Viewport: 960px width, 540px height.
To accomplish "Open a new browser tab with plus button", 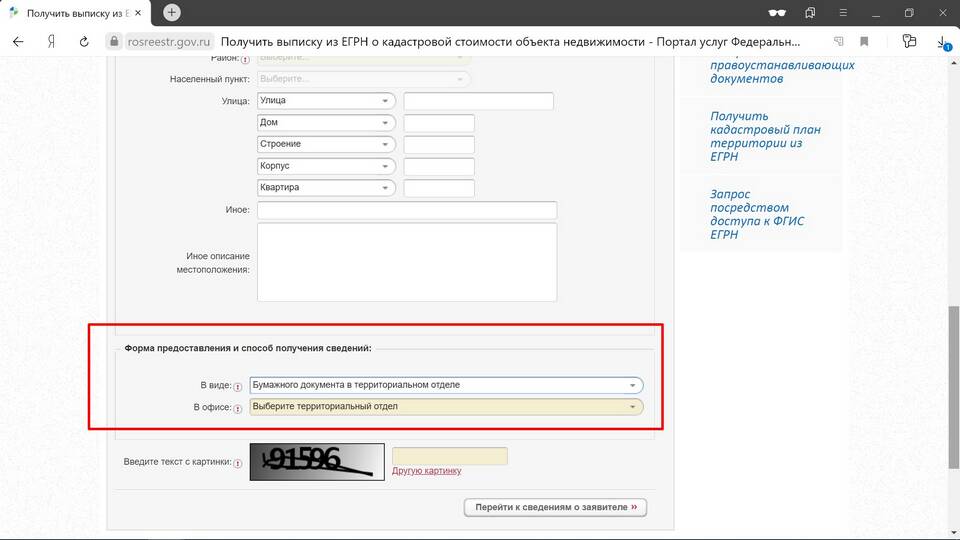I will 172,13.
